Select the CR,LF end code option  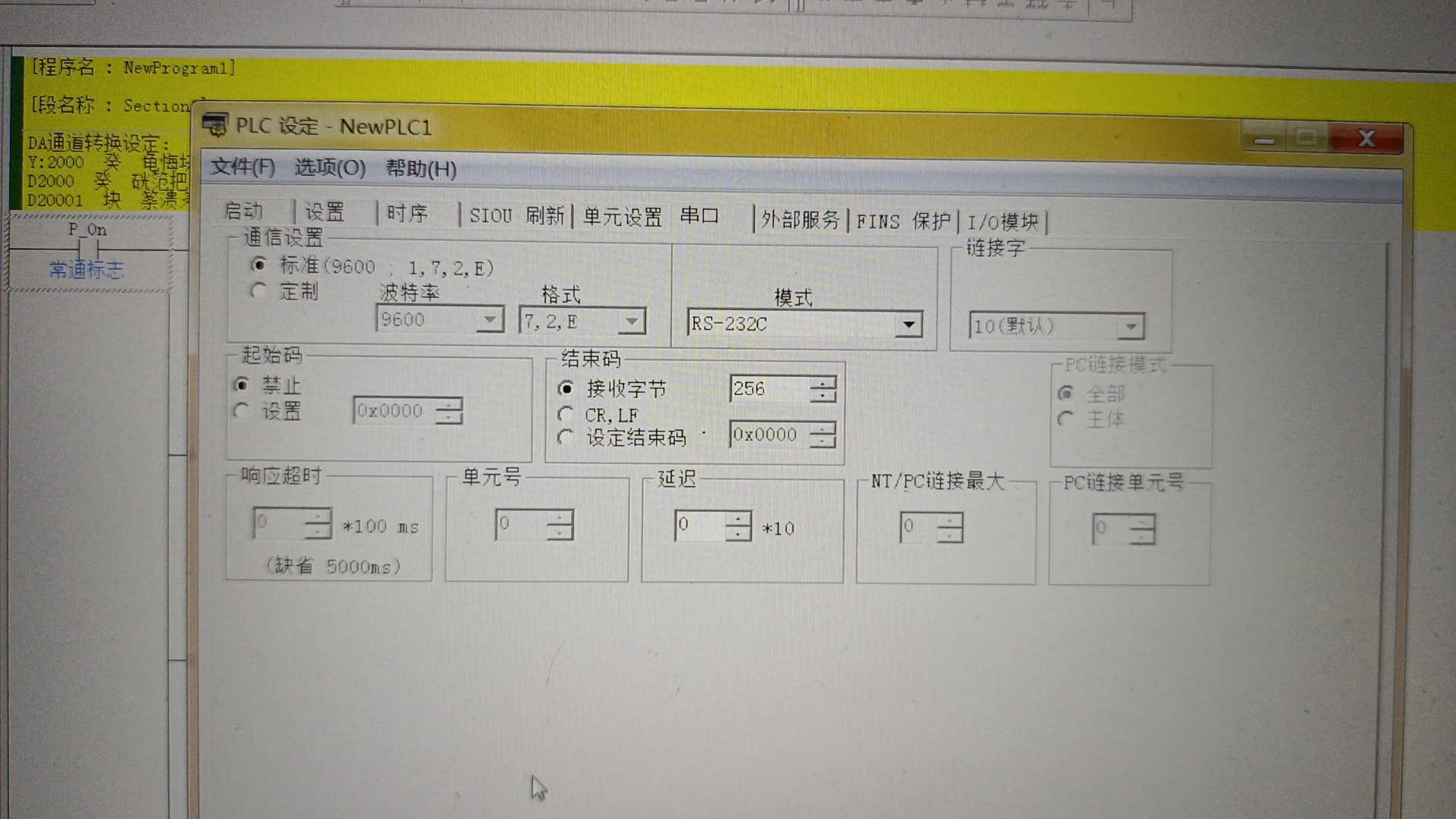point(566,415)
